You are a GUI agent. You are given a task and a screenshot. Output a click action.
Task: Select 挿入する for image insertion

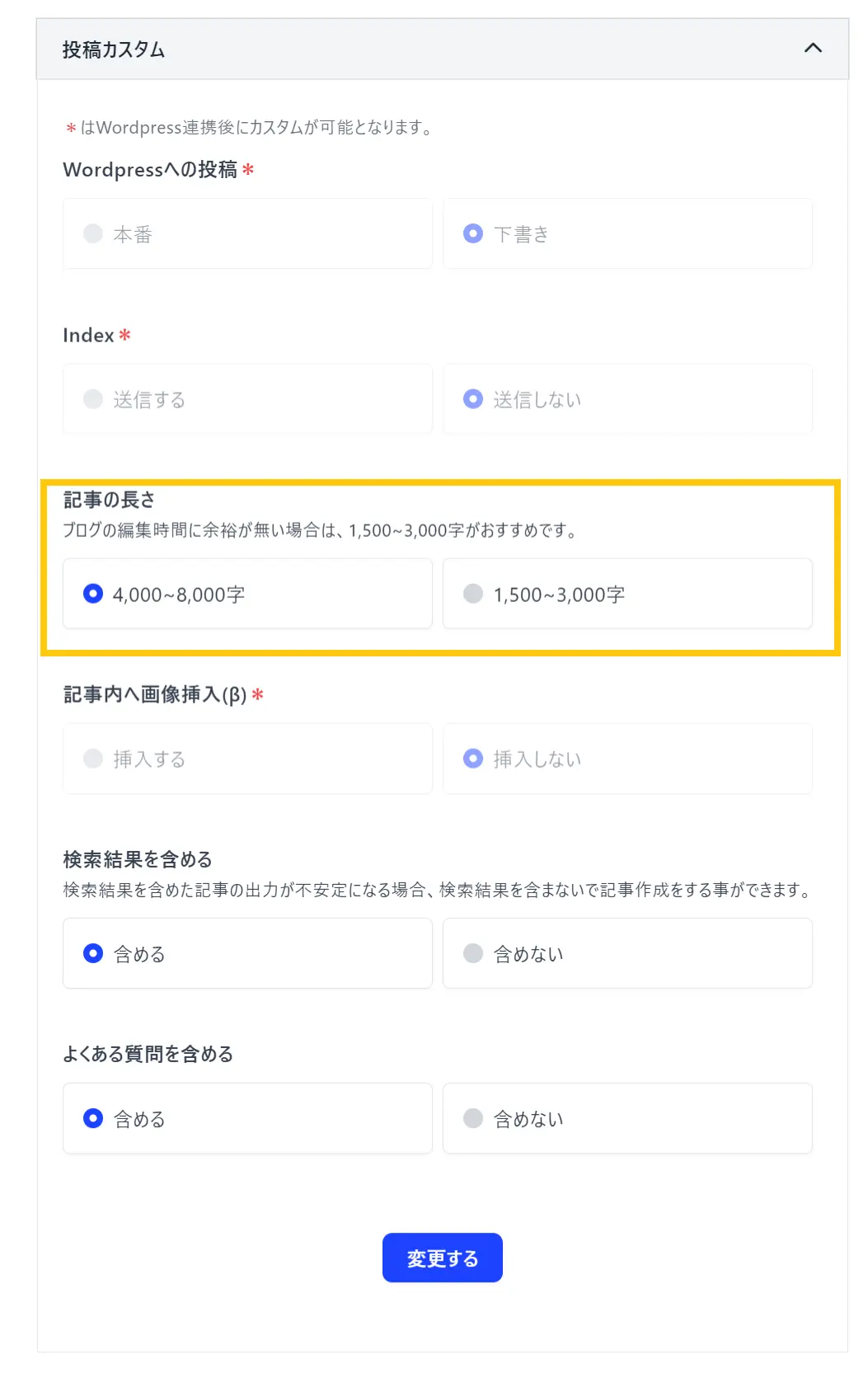93,759
